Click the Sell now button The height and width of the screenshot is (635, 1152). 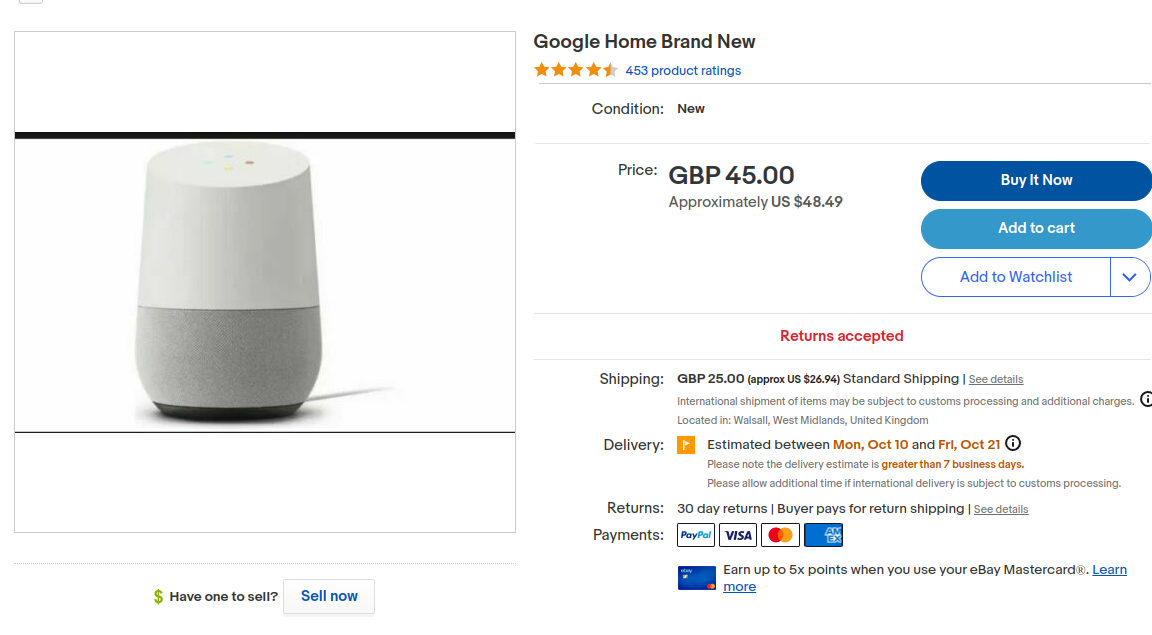click(329, 596)
